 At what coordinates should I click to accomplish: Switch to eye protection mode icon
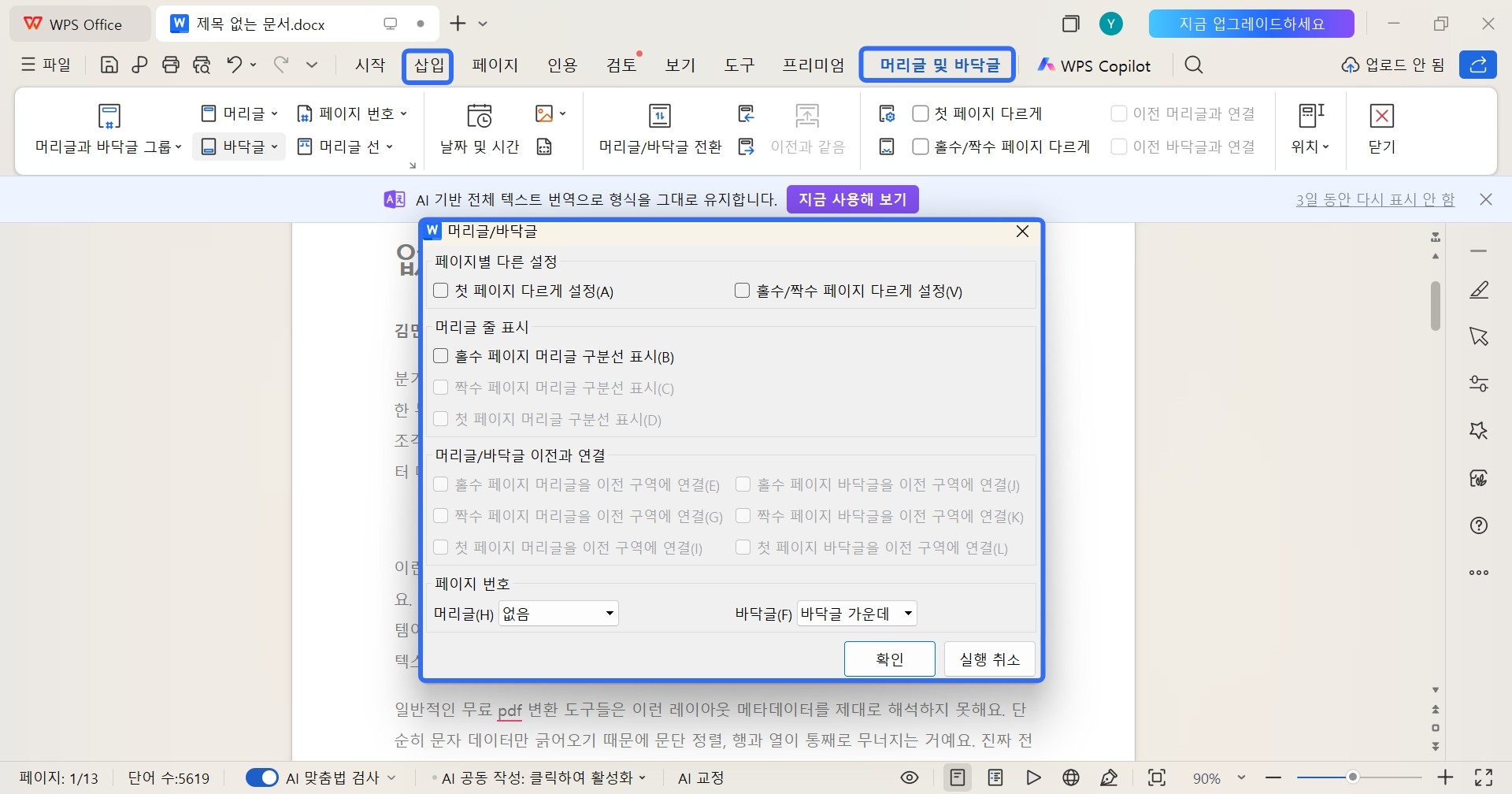(x=910, y=778)
